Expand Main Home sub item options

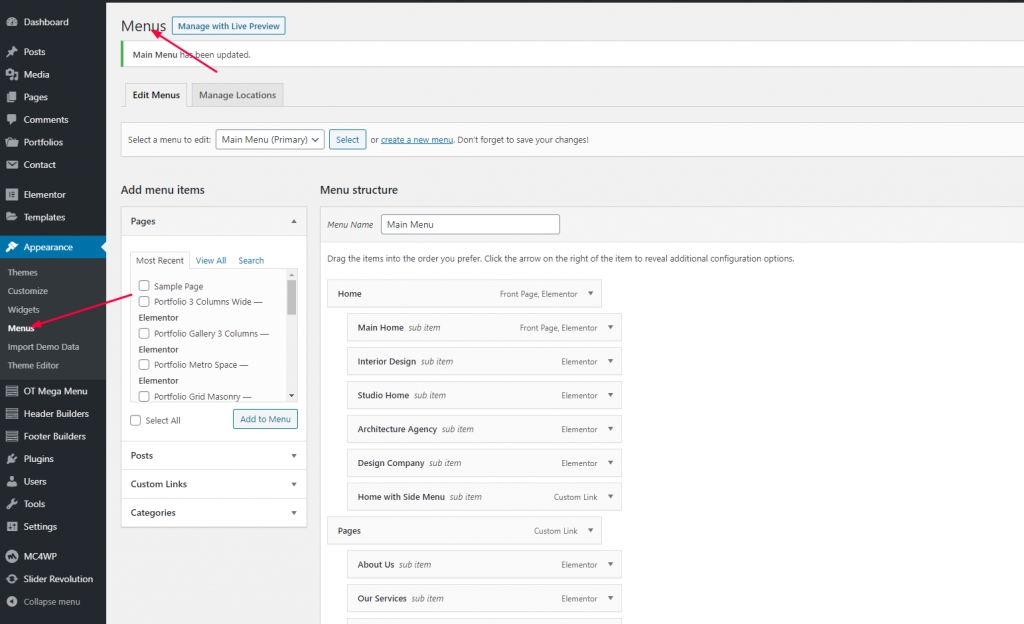coord(611,328)
